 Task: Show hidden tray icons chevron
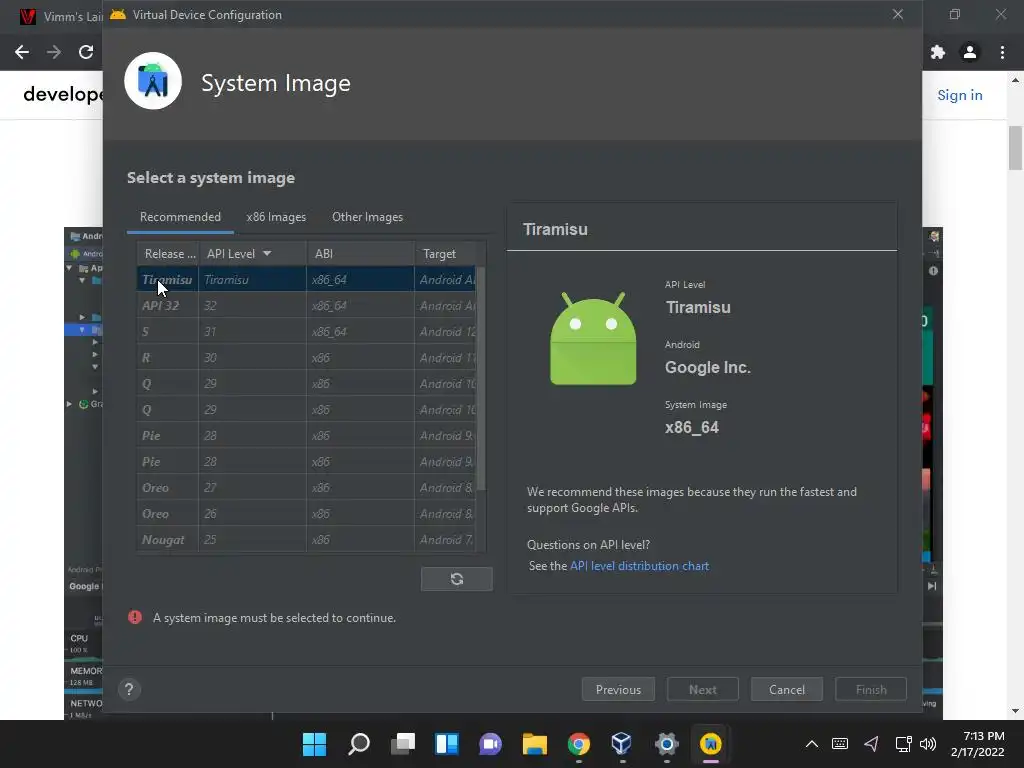[812, 744]
